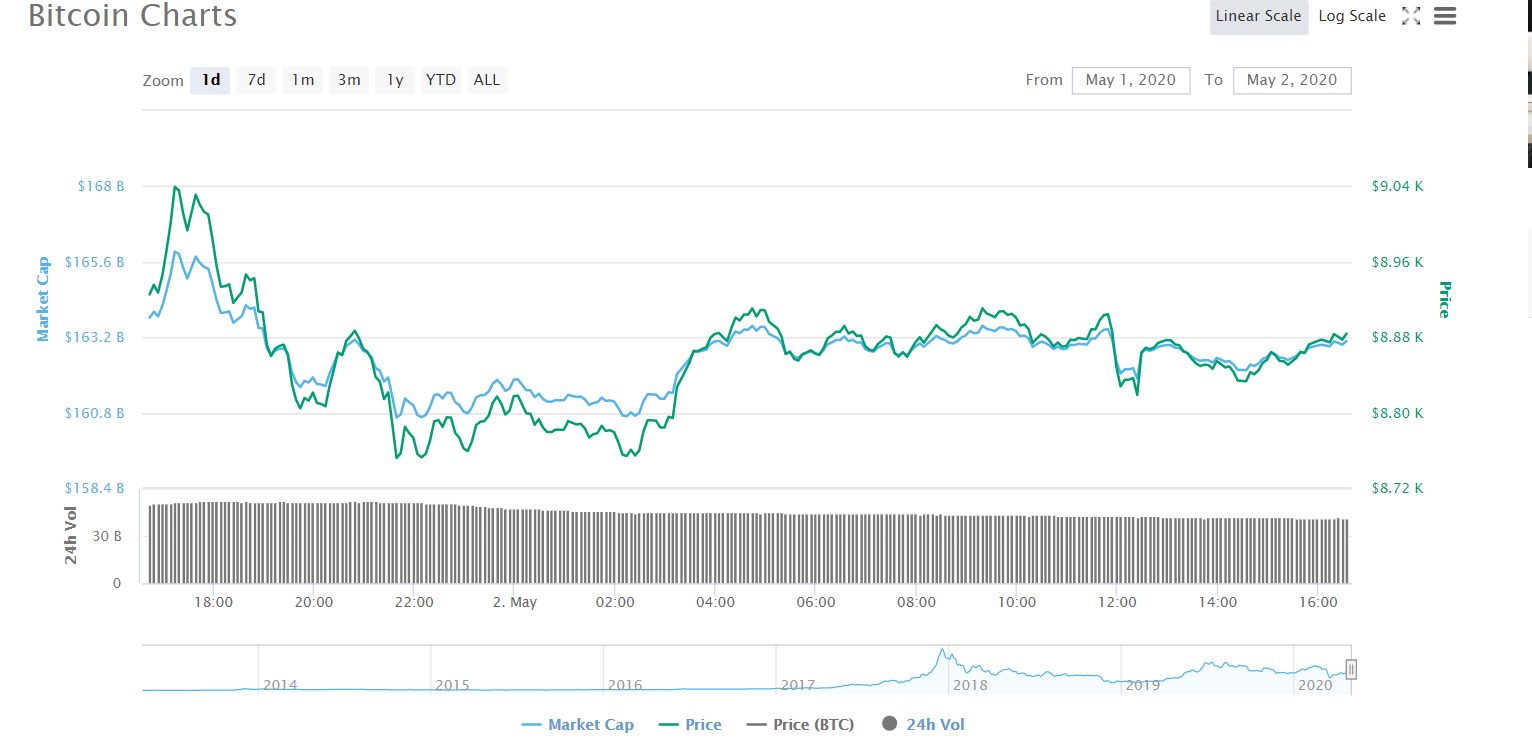The height and width of the screenshot is (748, 1532).
Task: Click the 24h Vol axis title
Action: coord(71,536)
